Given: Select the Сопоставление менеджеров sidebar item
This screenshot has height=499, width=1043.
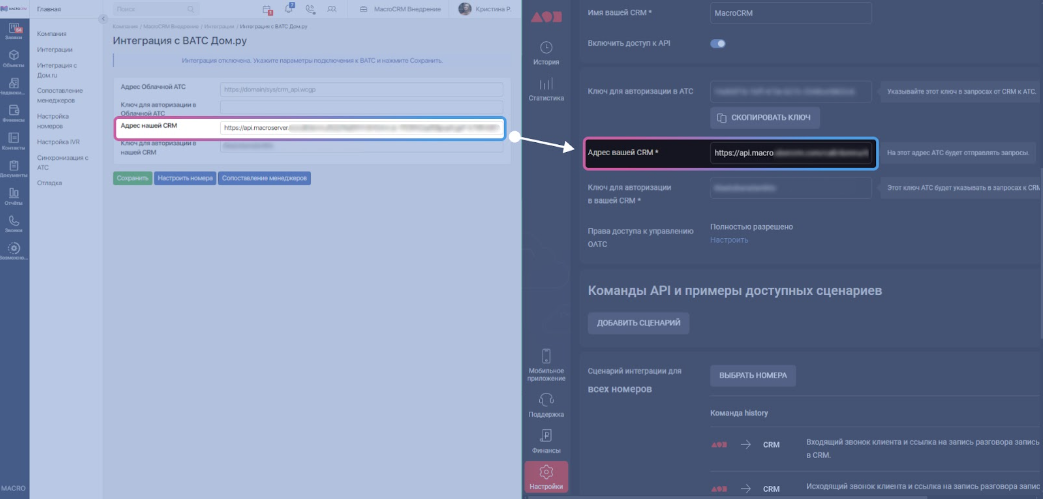Looking at the screenshot, I should [x=60, y=95].
